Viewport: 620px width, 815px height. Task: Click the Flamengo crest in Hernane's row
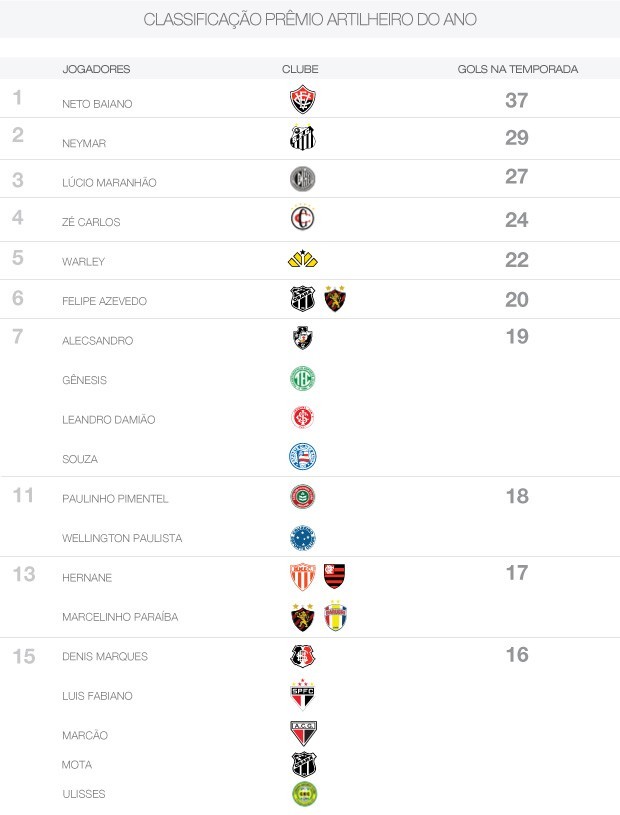[334, 576]
